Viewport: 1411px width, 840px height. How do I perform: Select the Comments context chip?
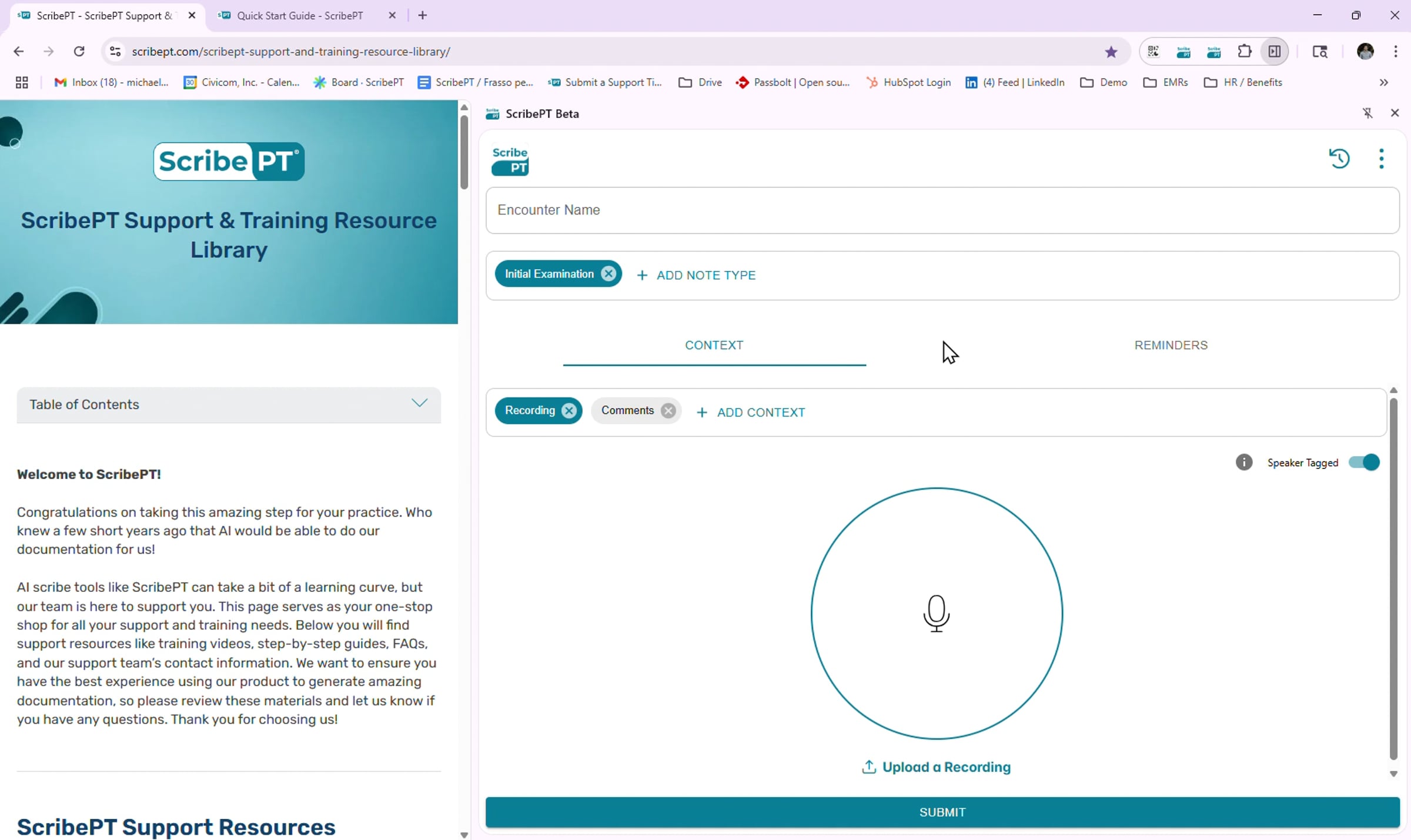[x=627, y=411]
